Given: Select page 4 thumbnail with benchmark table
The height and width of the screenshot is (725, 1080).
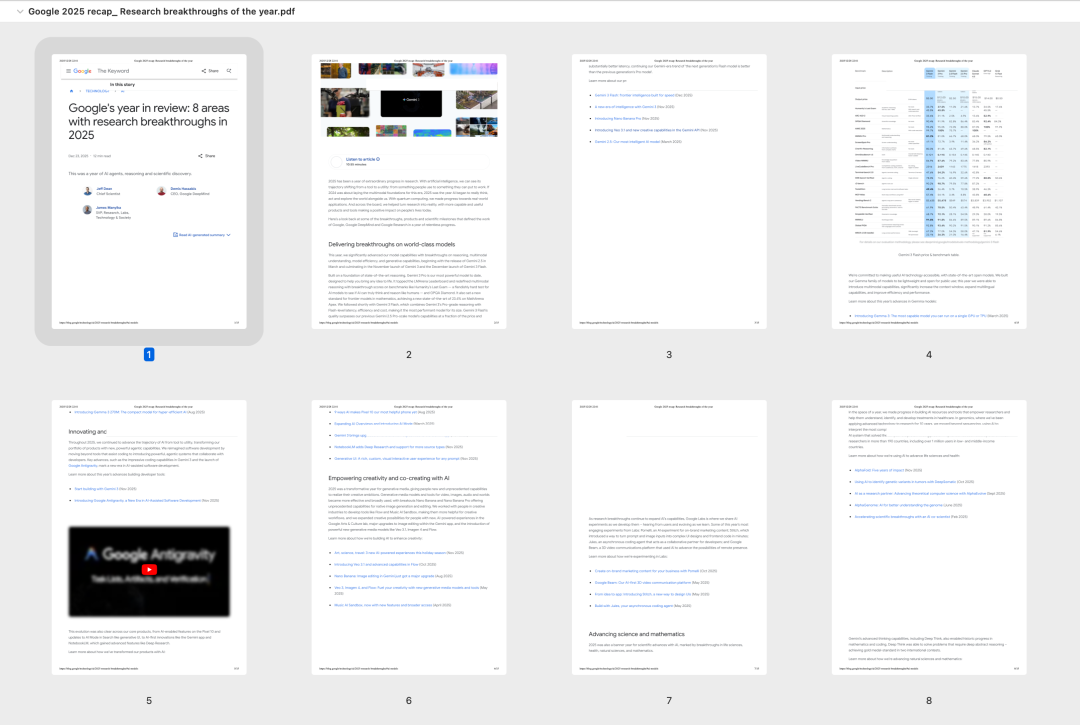Looking at the screenshot, I should click(x=929, y=191).
